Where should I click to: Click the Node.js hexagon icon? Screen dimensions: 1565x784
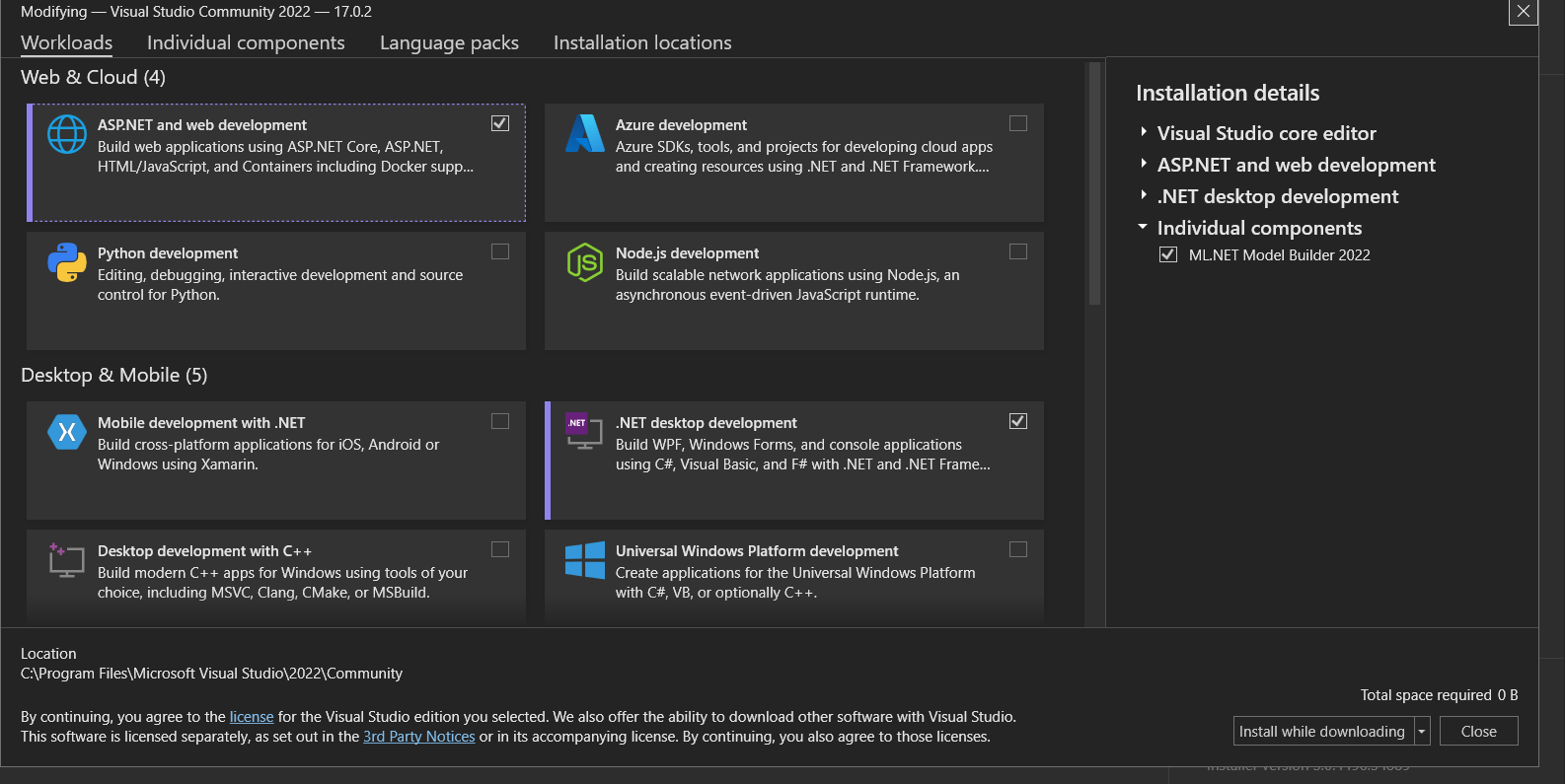pyautogui.click(x=585, y=262)
